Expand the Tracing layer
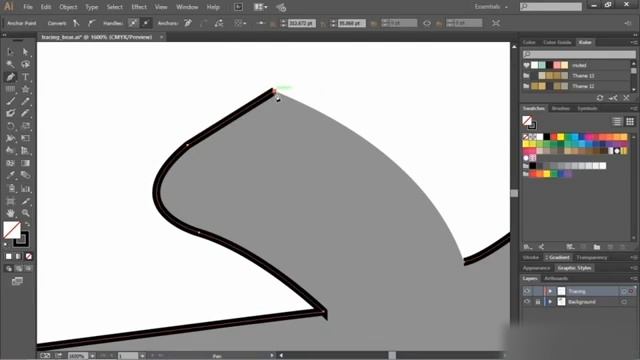The height and width of the screenshot is (360, 640). (x=550, y=291)
